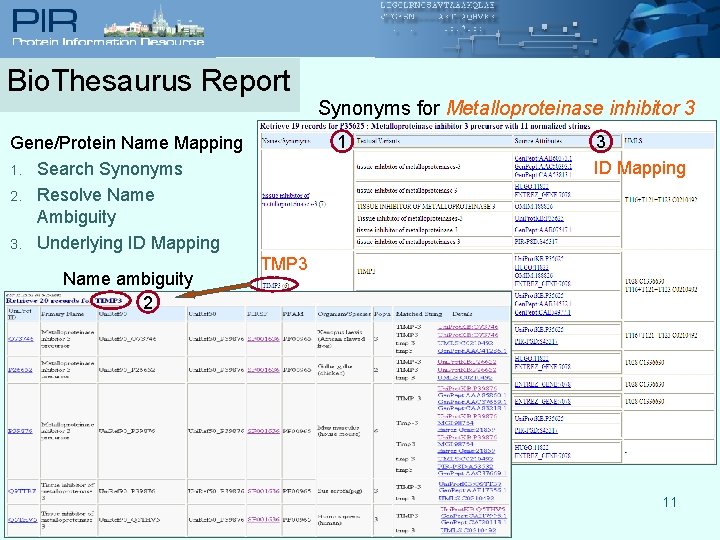Image resolution: width=720 pixels, height=540 pixels.
Task: Open UniProt ID link in Xenopus laevis row
Action: click(x=21, y=339)
